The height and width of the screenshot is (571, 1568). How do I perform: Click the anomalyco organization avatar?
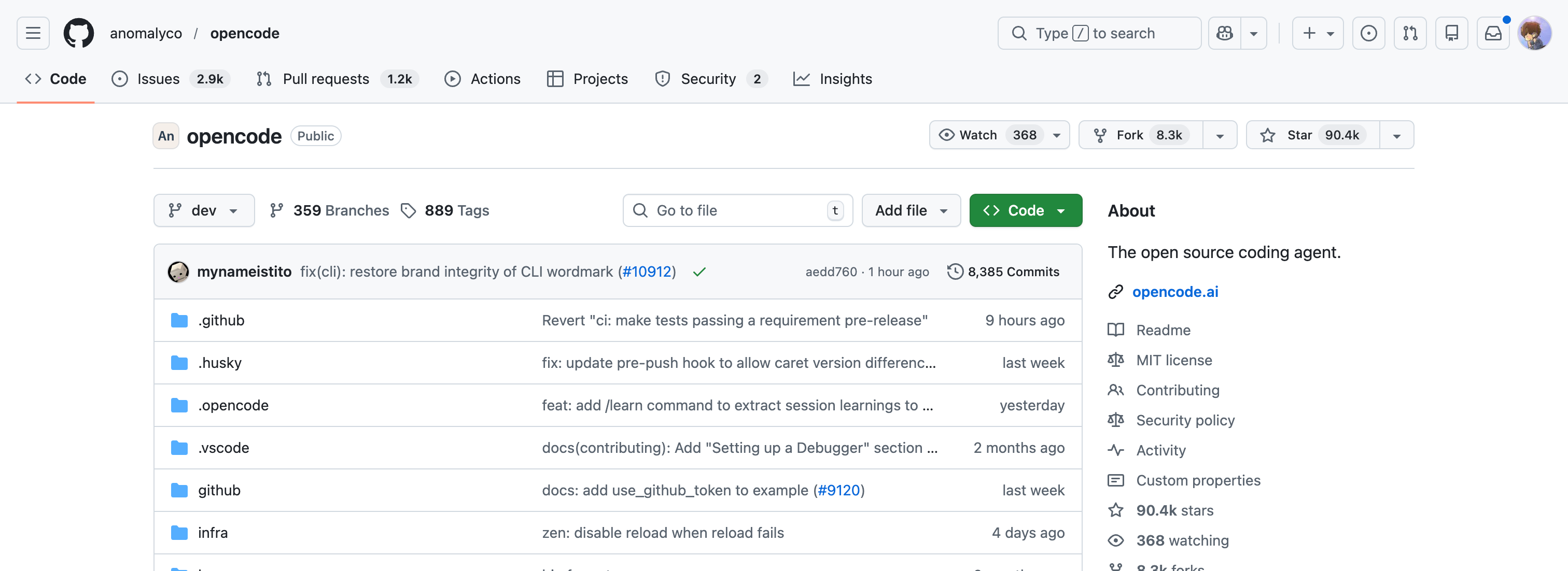(x=165, y=136)
